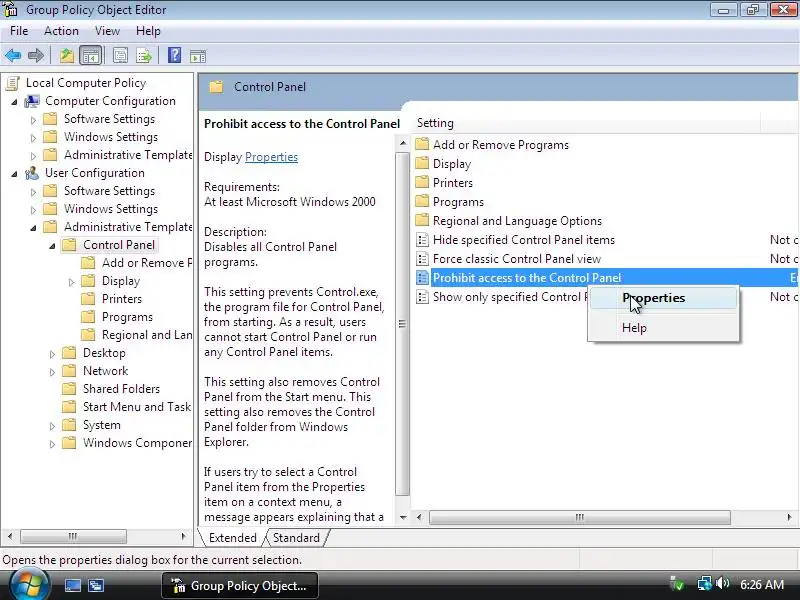Open the Action menu

(61, 31)
